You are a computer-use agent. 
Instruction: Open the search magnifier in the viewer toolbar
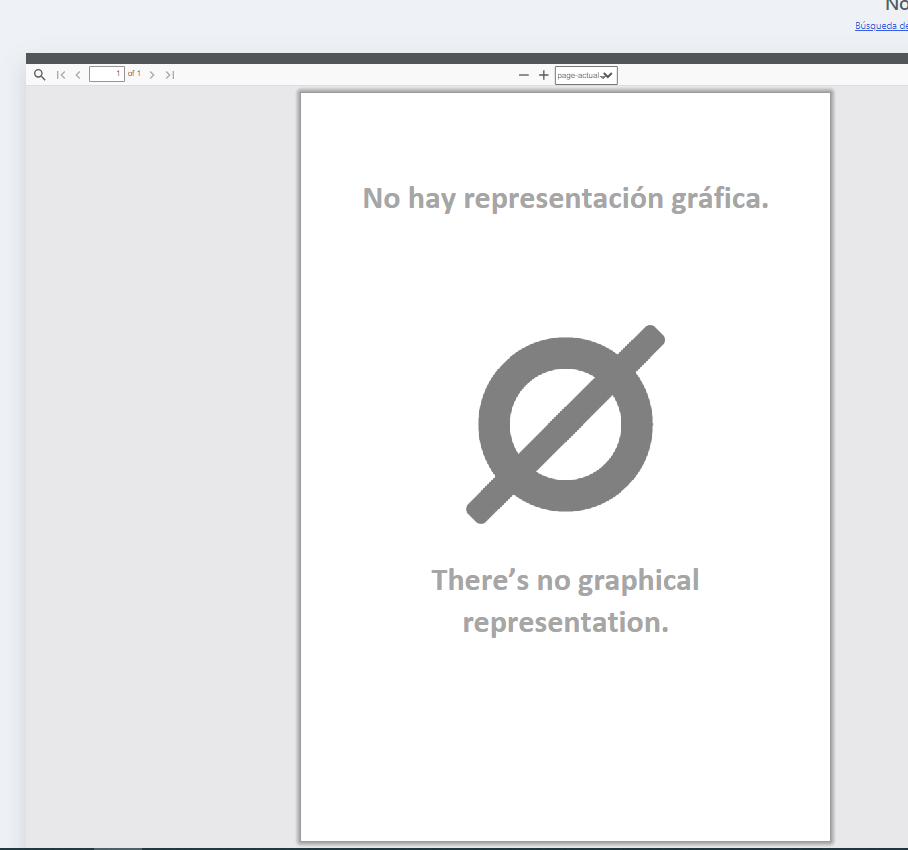tap(39, 75)
